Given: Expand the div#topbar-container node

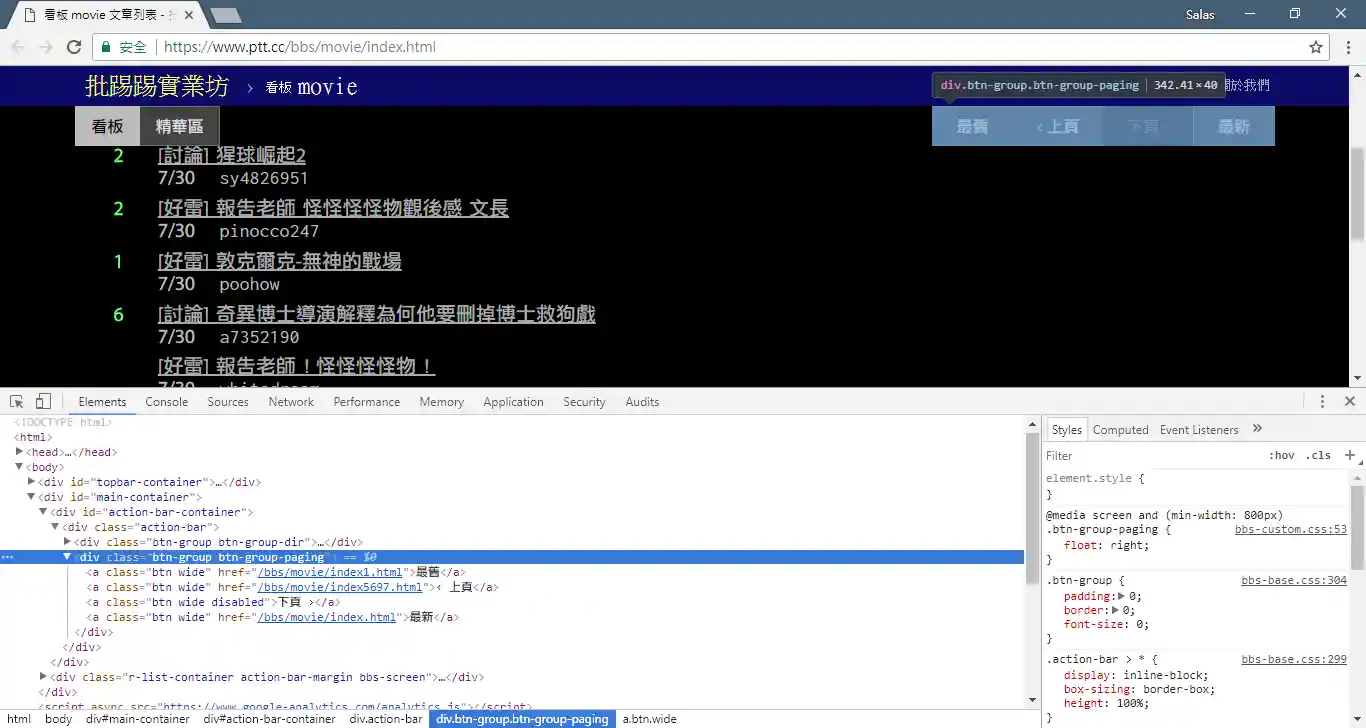Looking at the screenshot, I should click(31, 482).
